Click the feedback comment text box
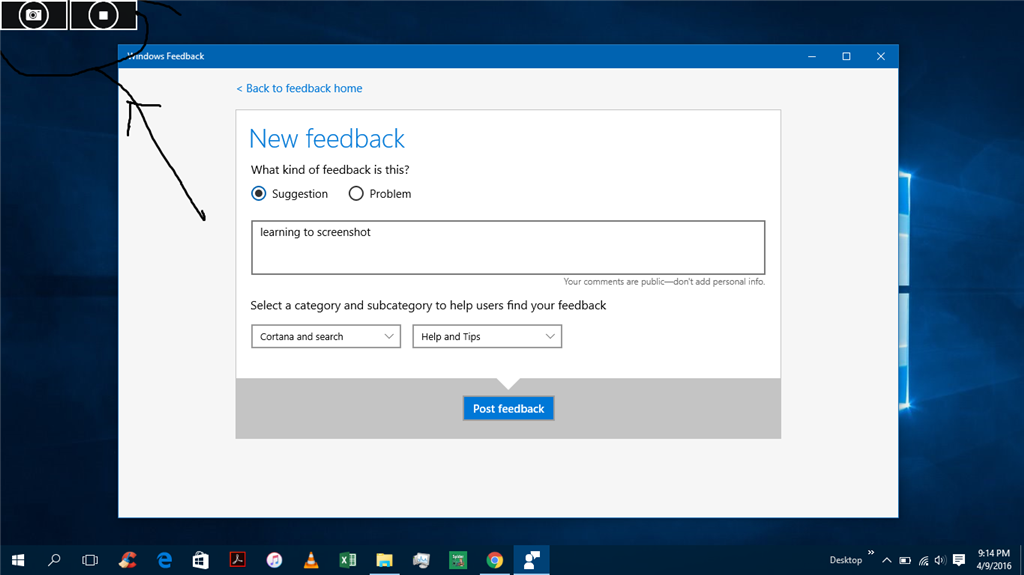This screenshot has height=575, width=1024. [508, 247]
